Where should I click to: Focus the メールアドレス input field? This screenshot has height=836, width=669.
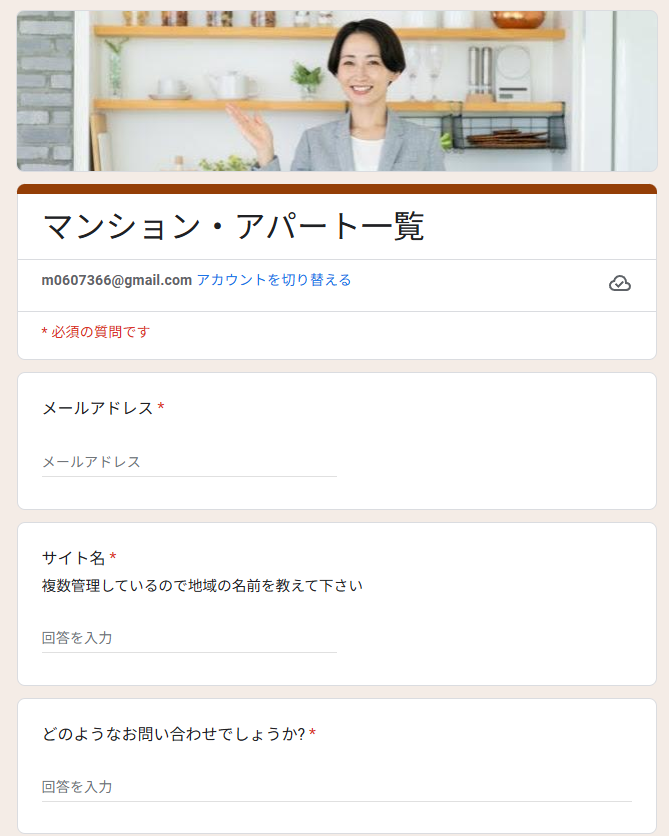coord(189,462)
